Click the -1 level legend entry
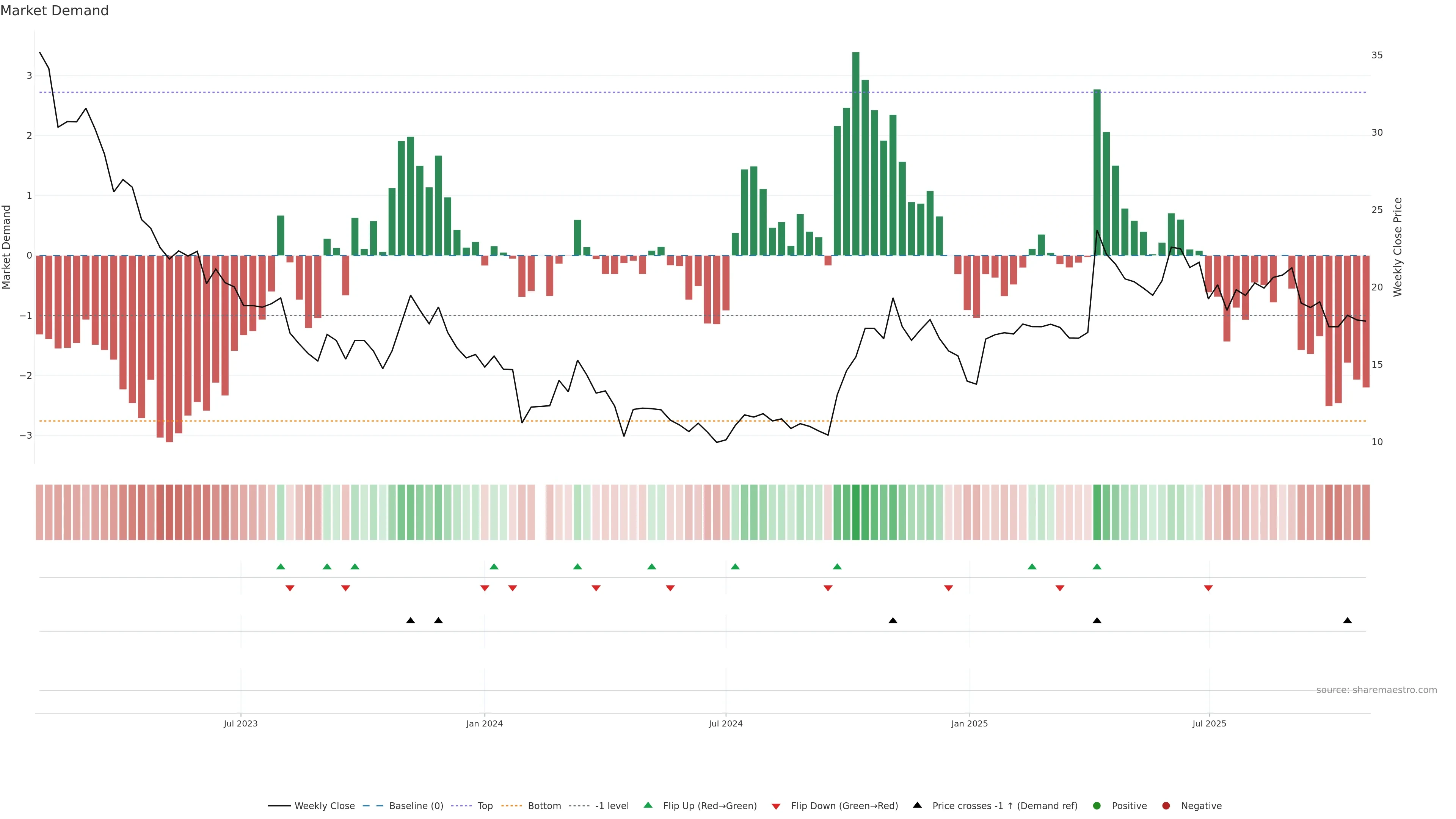 coord(612,806)
